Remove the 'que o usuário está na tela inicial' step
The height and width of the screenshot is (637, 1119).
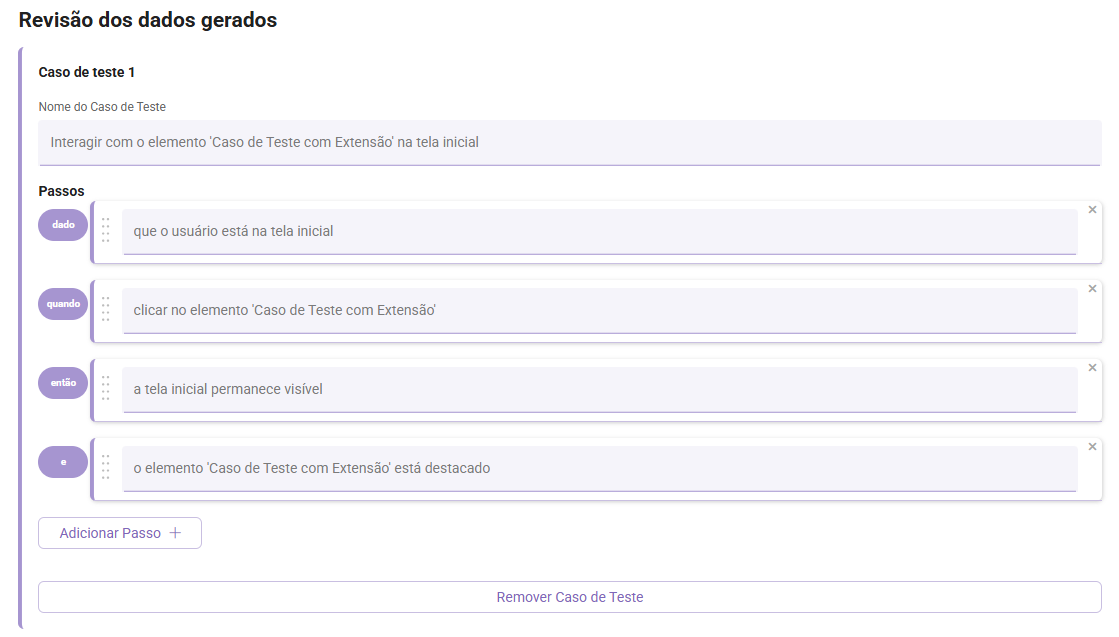coord(1092,210)
